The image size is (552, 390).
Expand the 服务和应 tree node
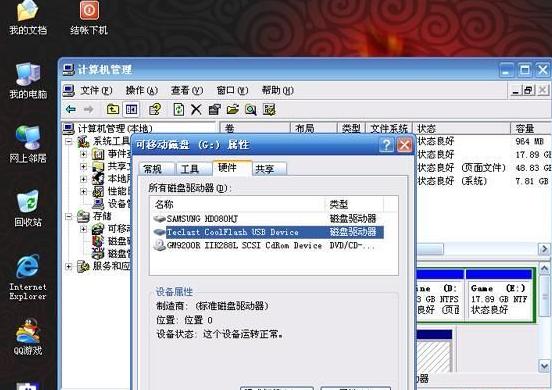point(69,266)
